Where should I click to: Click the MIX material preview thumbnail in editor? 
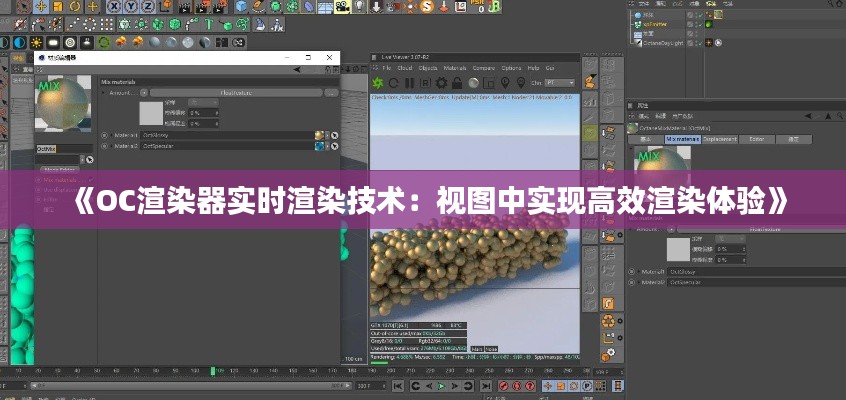63,104
